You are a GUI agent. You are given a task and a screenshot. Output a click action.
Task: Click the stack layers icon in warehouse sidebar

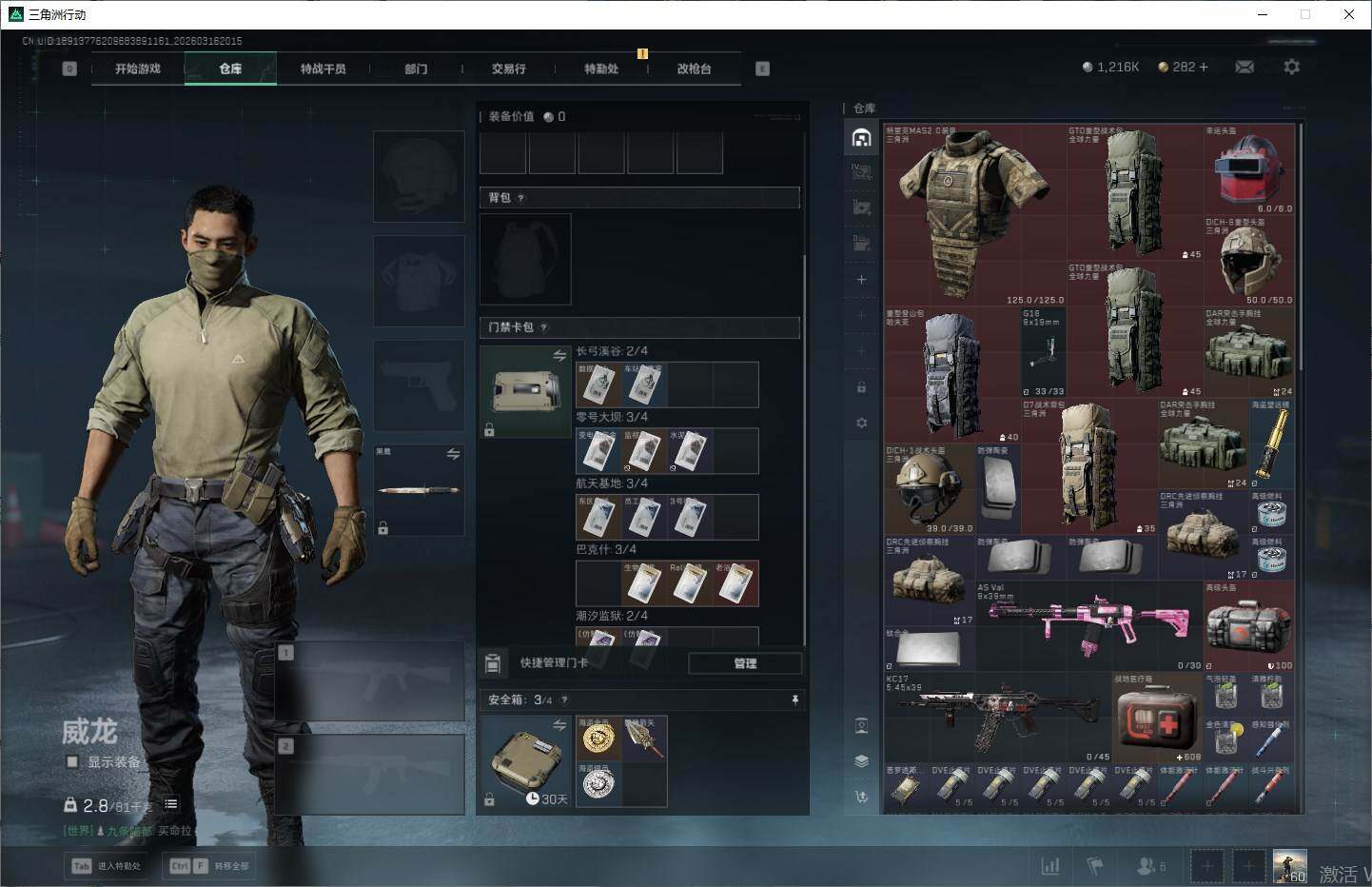point(861,761)
